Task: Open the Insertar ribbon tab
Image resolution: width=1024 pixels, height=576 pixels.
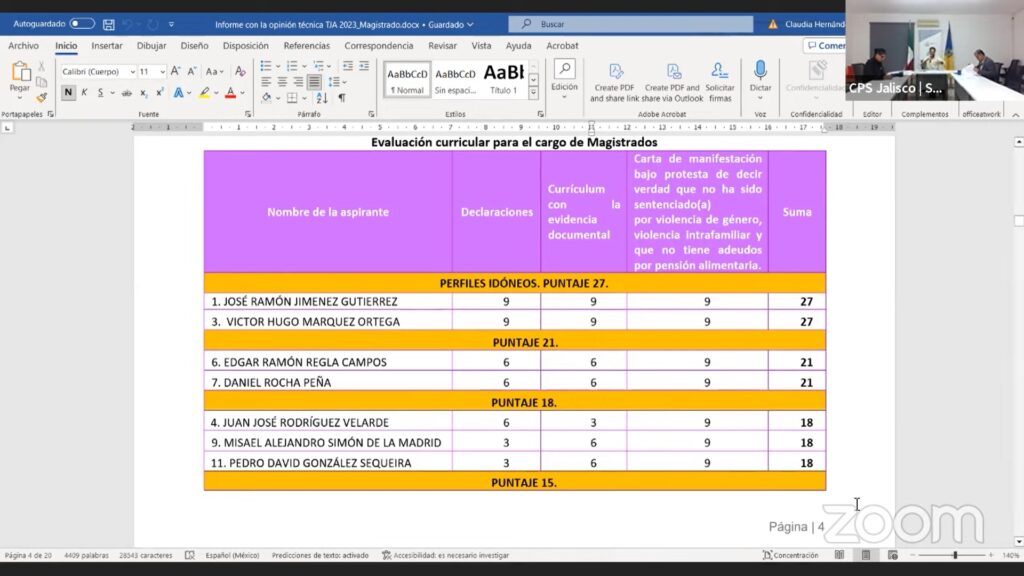Action: (x=107, y=46)
